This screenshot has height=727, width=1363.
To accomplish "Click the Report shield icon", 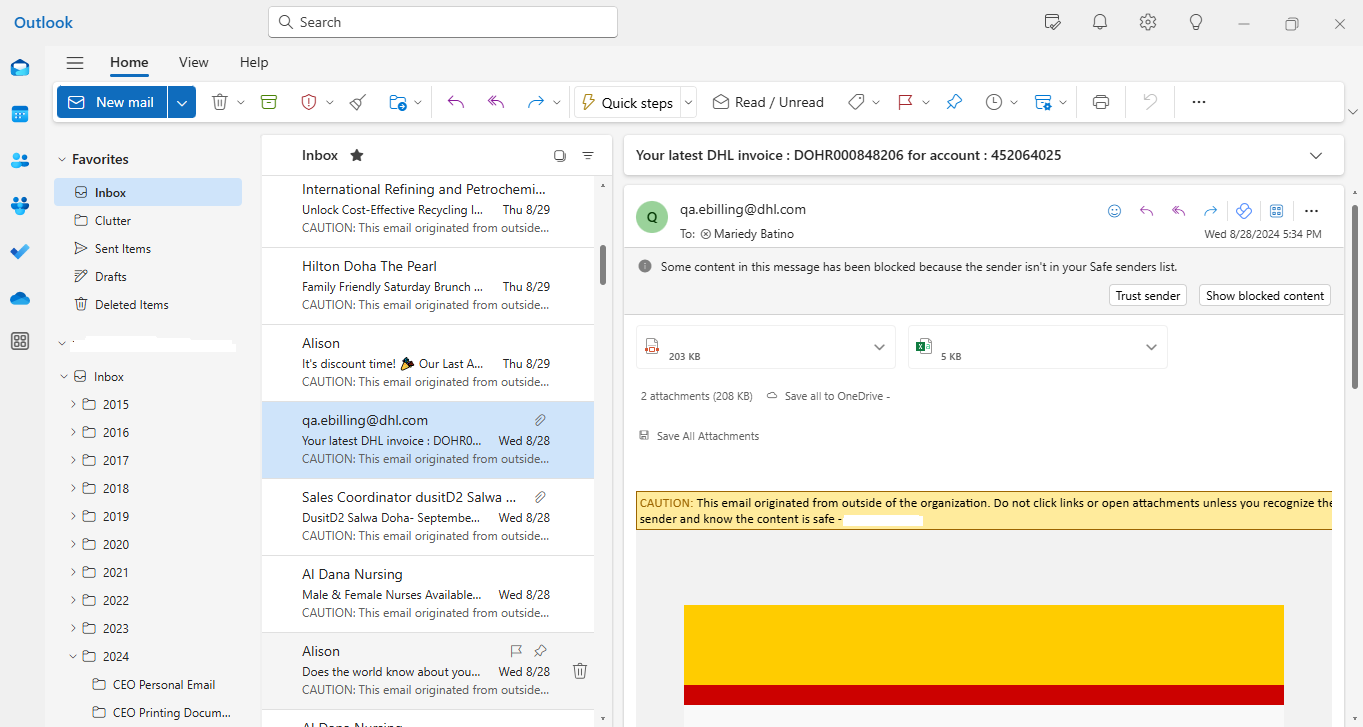I will click(x=309, y=102).
